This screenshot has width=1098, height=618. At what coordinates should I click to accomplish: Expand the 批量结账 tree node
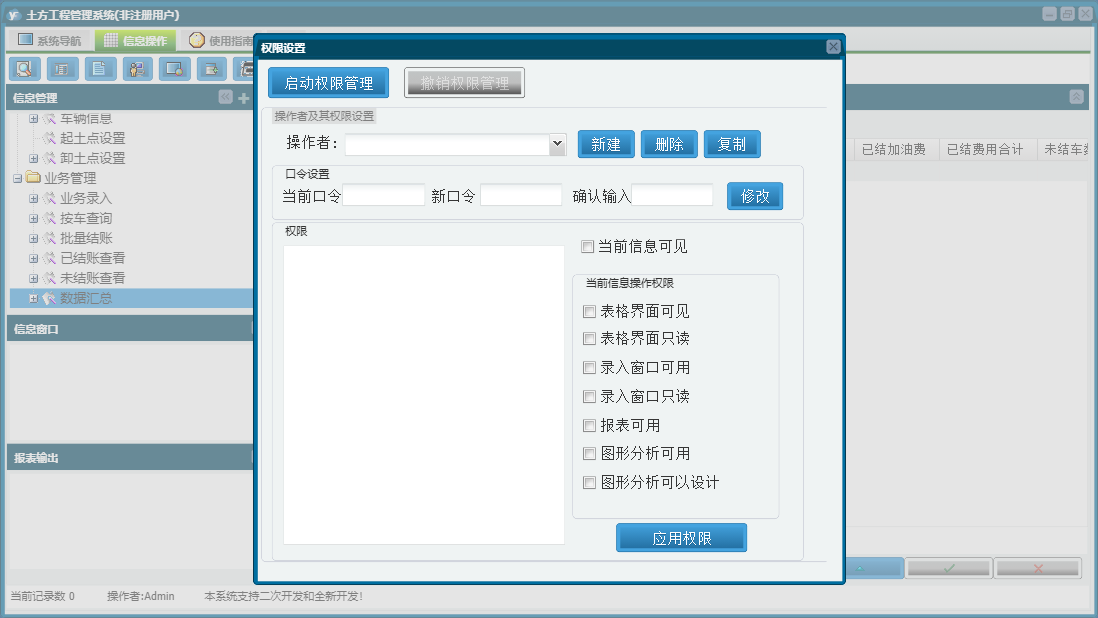point(33,239)
